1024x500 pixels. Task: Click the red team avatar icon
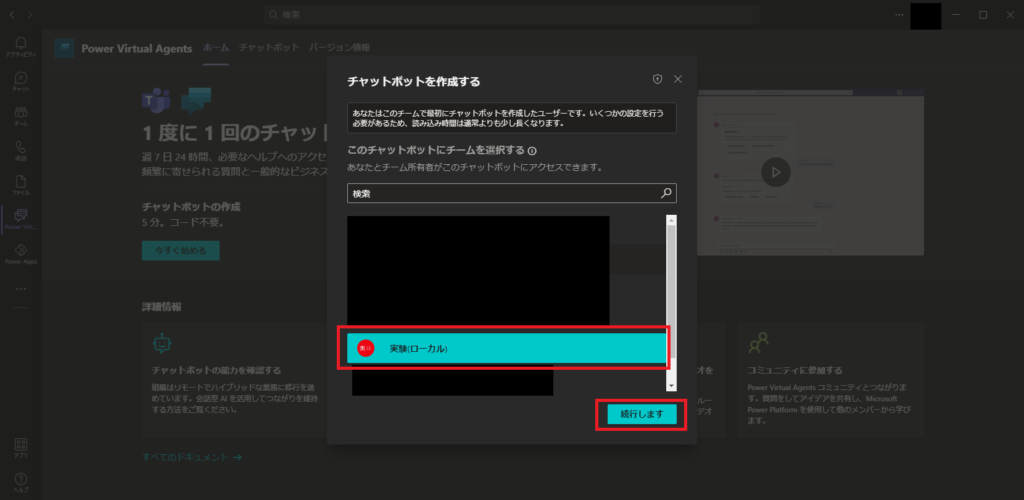pos(366,349)
